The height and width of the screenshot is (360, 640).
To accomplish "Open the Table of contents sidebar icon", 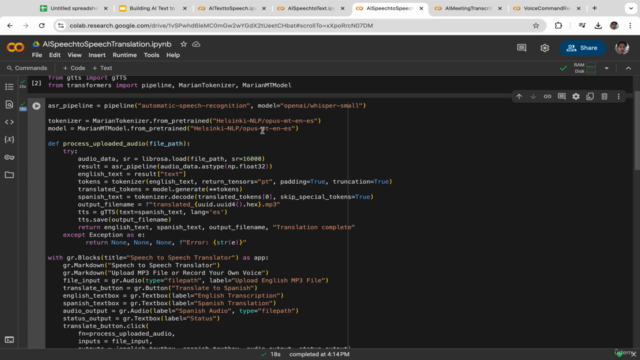I will tap(9, 87).
